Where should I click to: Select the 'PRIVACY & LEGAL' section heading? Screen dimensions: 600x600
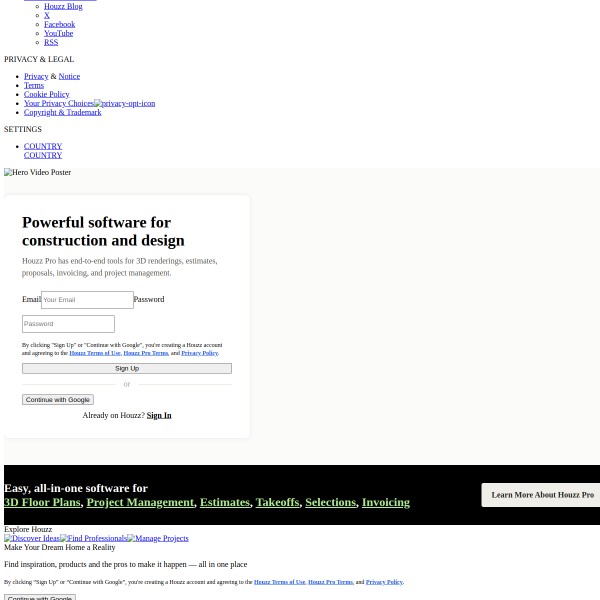pos(39,59)
